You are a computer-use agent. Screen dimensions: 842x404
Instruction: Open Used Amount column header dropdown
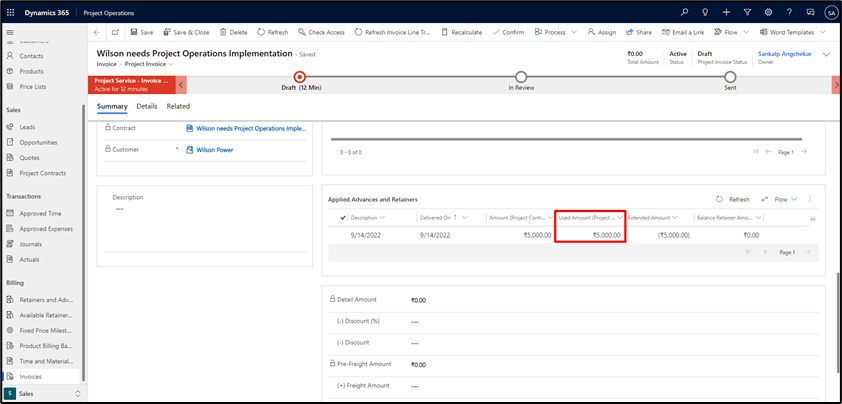[619, 217]
